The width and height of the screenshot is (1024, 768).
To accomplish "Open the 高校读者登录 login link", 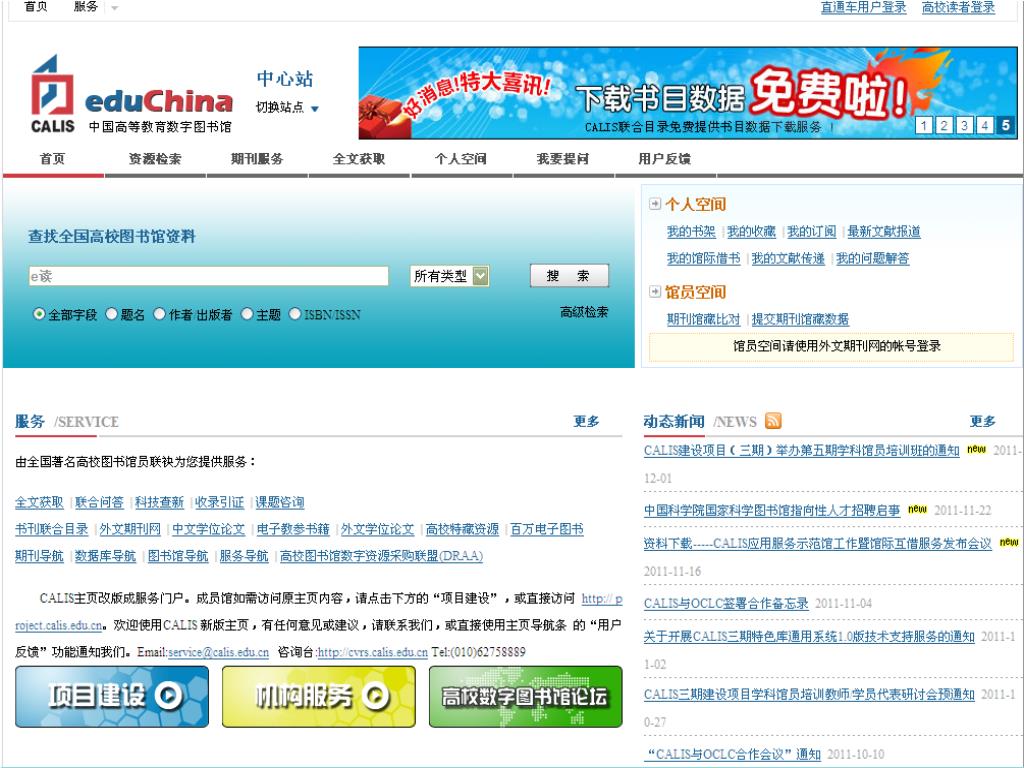I will click(958, 7).
